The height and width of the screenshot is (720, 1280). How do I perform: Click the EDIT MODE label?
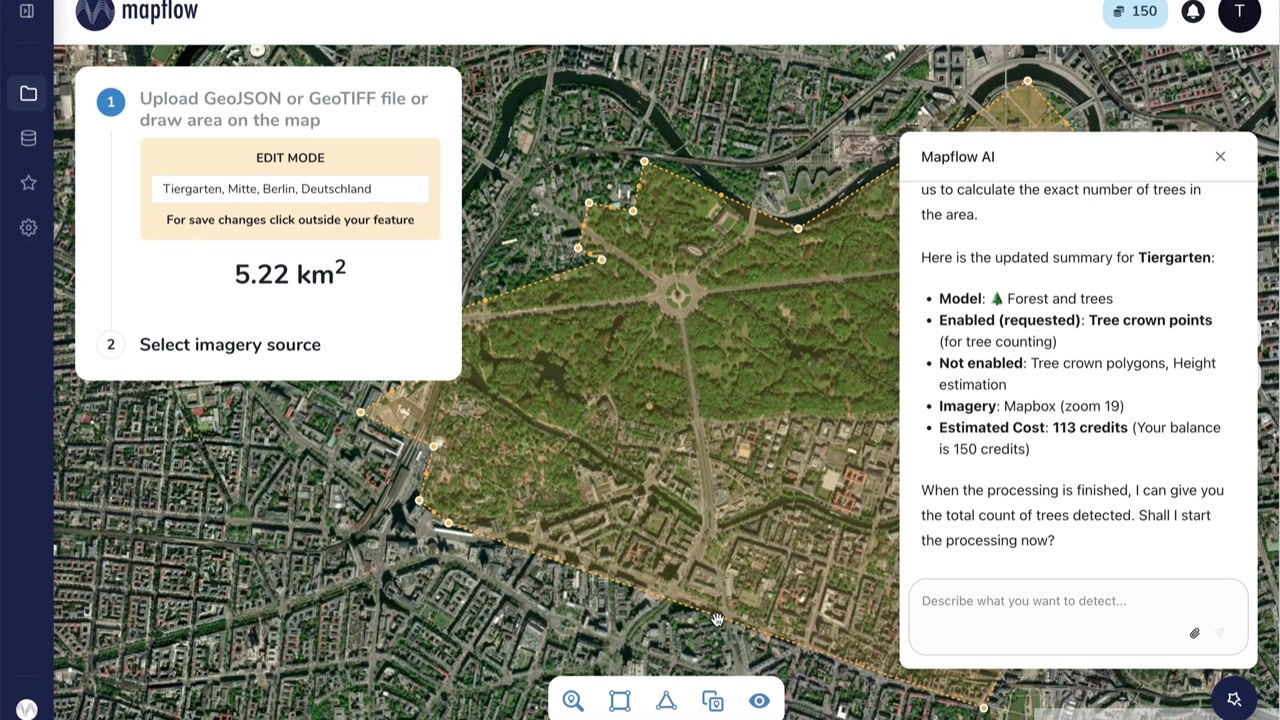pos(290,158)
